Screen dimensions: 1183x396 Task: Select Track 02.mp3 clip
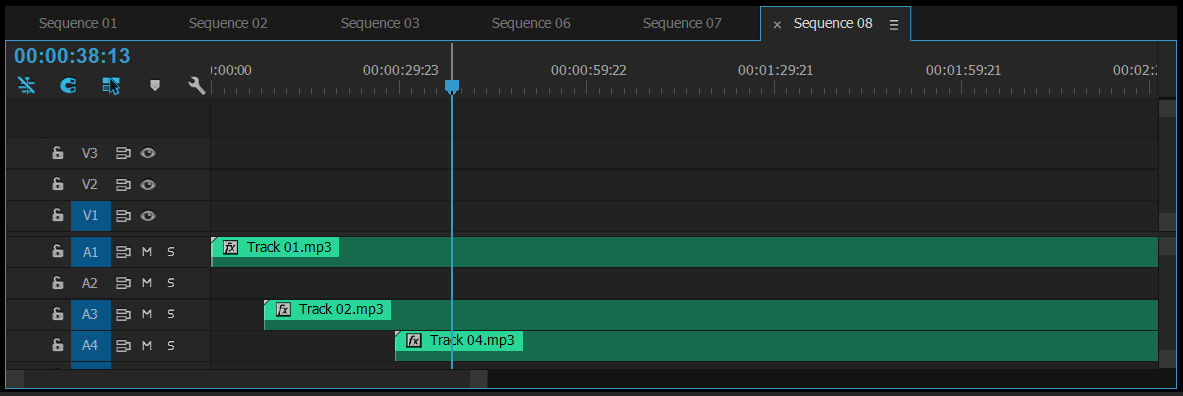[711, 315]
